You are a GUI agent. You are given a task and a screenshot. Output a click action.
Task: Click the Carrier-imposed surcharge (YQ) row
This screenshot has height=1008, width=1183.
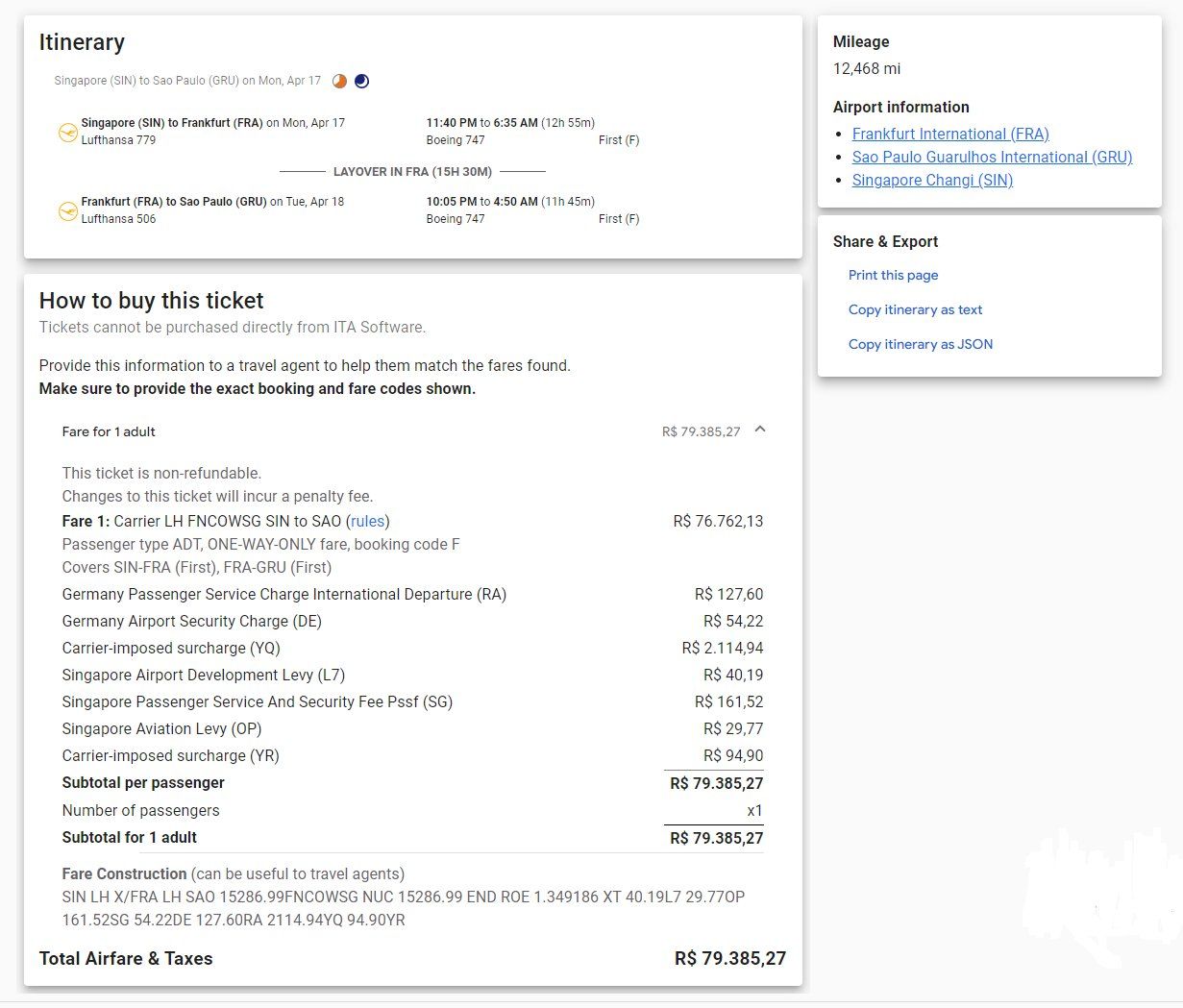point(412,648)
